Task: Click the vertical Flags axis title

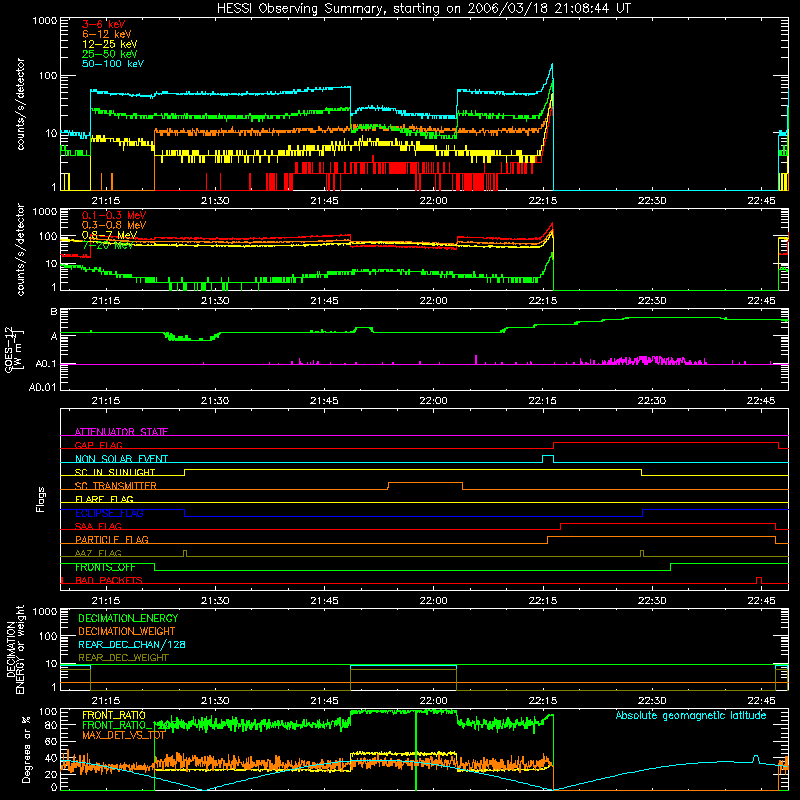Action: coord(41,499)
